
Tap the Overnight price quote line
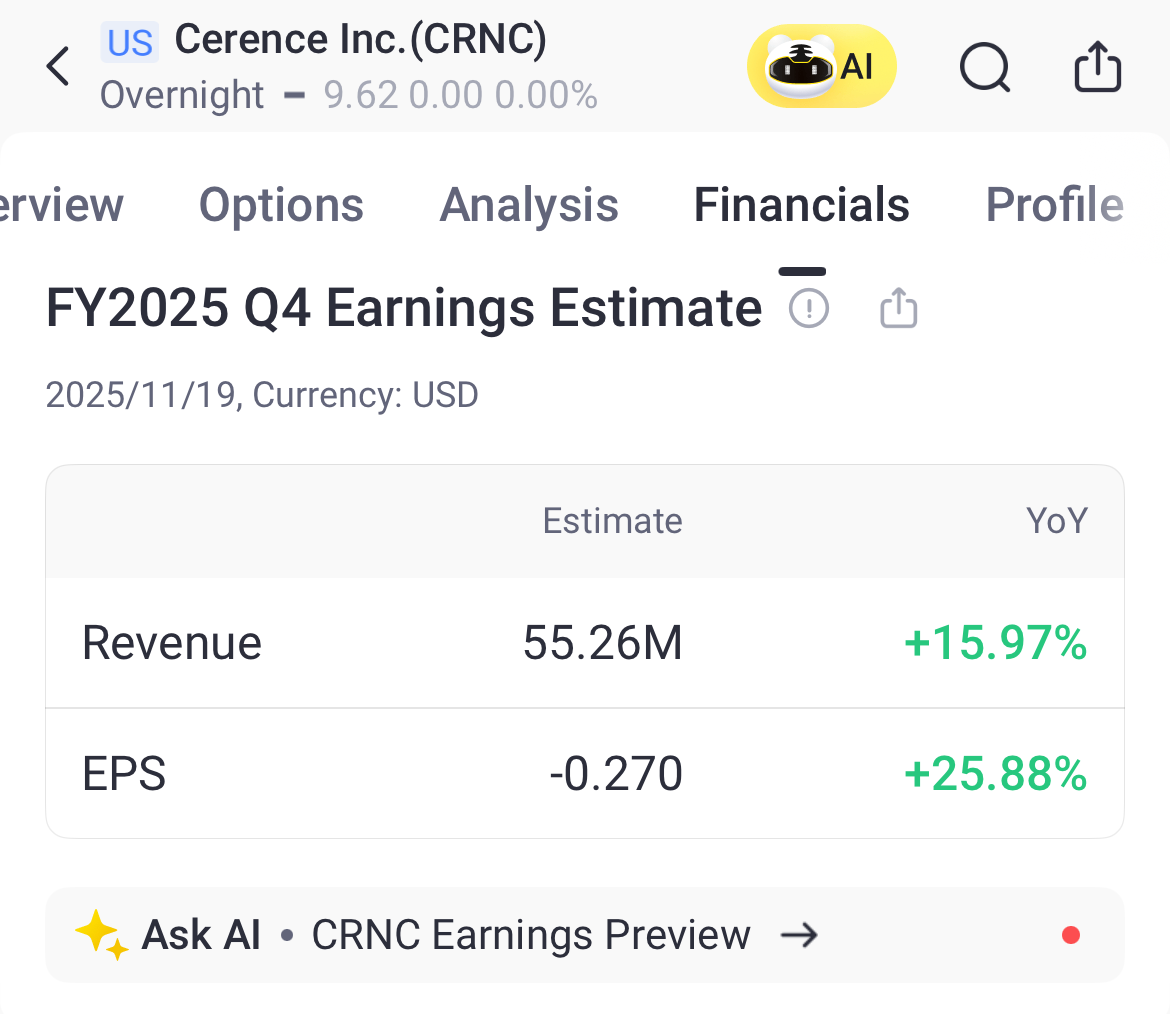(349, 96)
